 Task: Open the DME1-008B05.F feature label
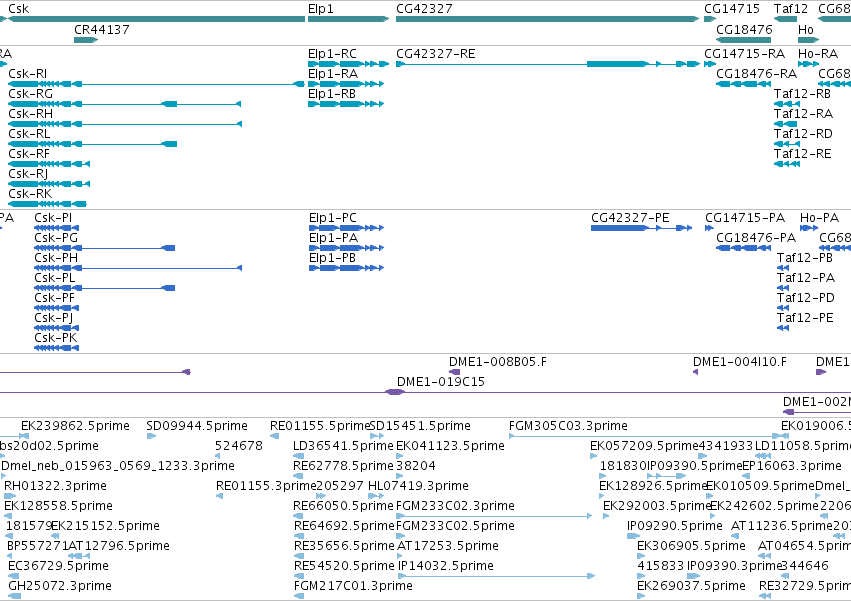pos(498,362)
